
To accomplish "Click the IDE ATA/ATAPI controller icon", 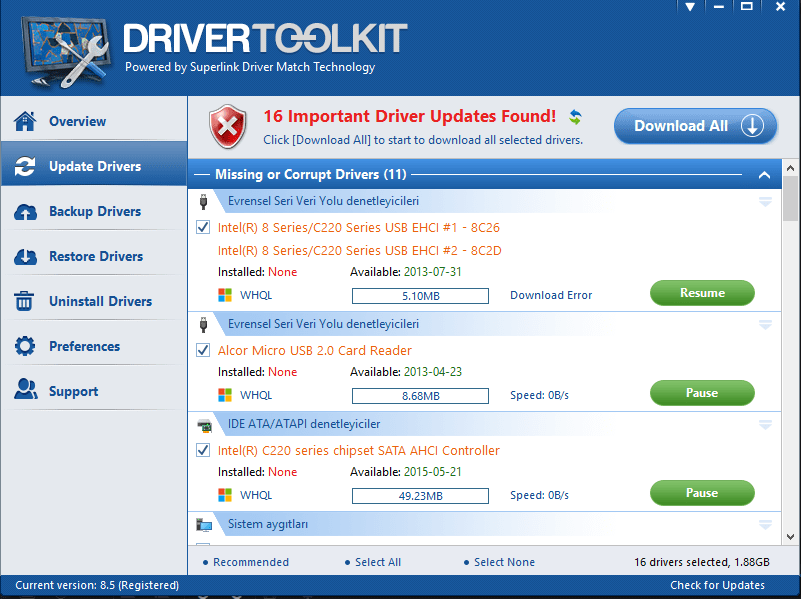I will coord(204,425).
